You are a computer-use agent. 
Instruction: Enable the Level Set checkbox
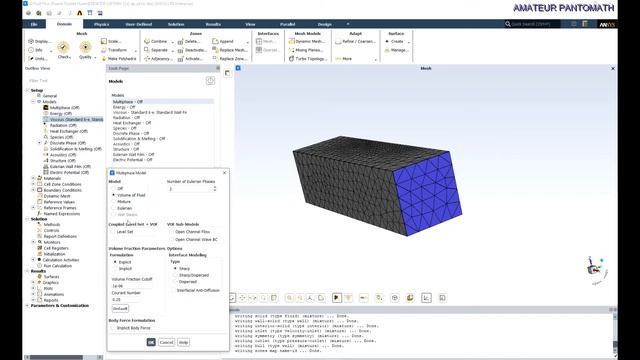click(x=113, y=231)
